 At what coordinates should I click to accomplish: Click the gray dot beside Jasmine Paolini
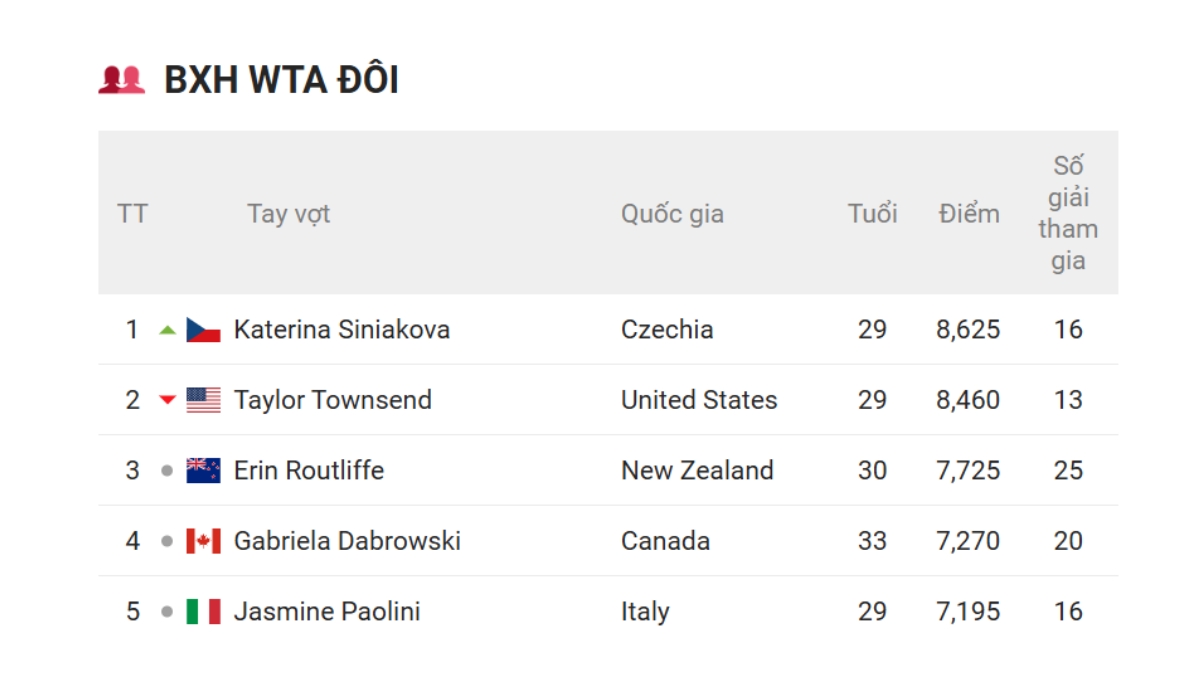167,612
